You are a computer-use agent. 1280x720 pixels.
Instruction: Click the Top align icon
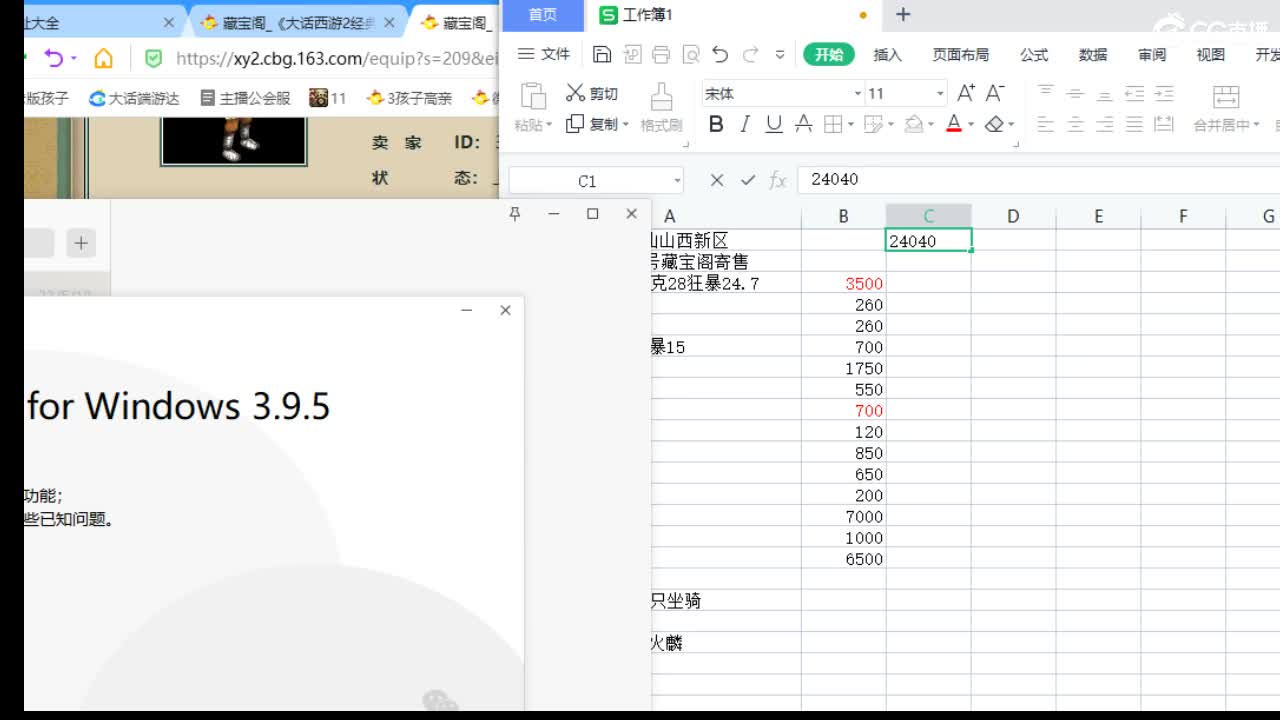(x=1046, y=93)
